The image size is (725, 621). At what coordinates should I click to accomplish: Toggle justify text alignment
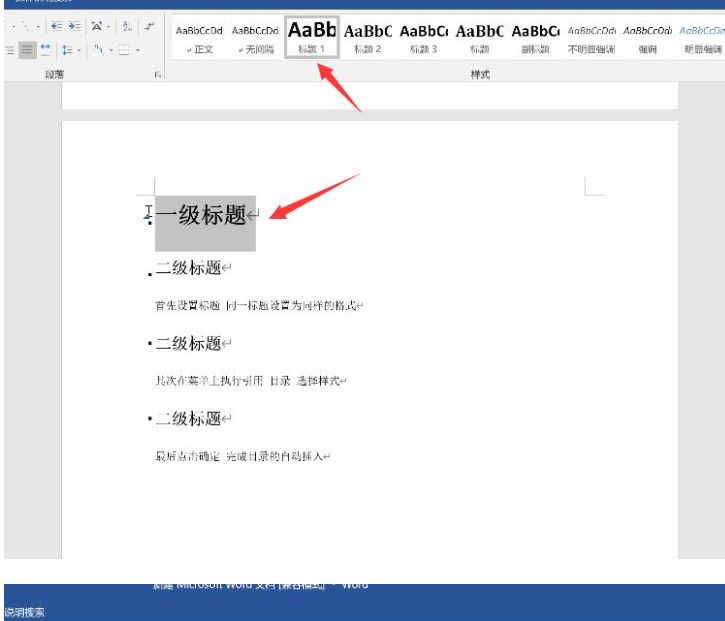click(27, 50)
